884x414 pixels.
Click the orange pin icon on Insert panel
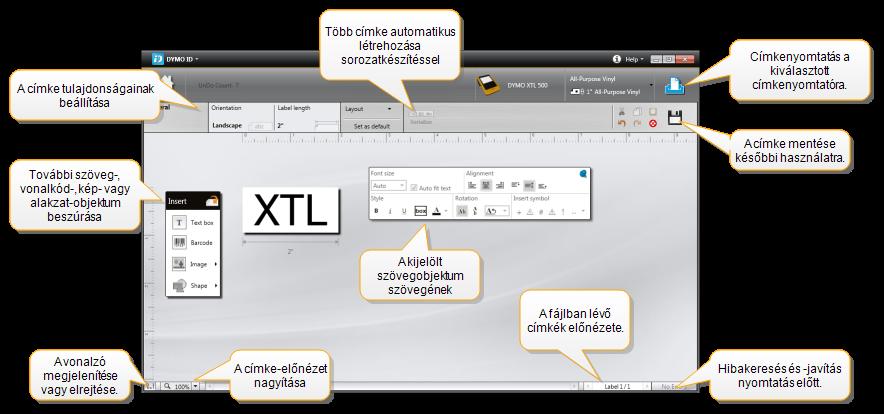pyautogui.click(x=212, y=200)
